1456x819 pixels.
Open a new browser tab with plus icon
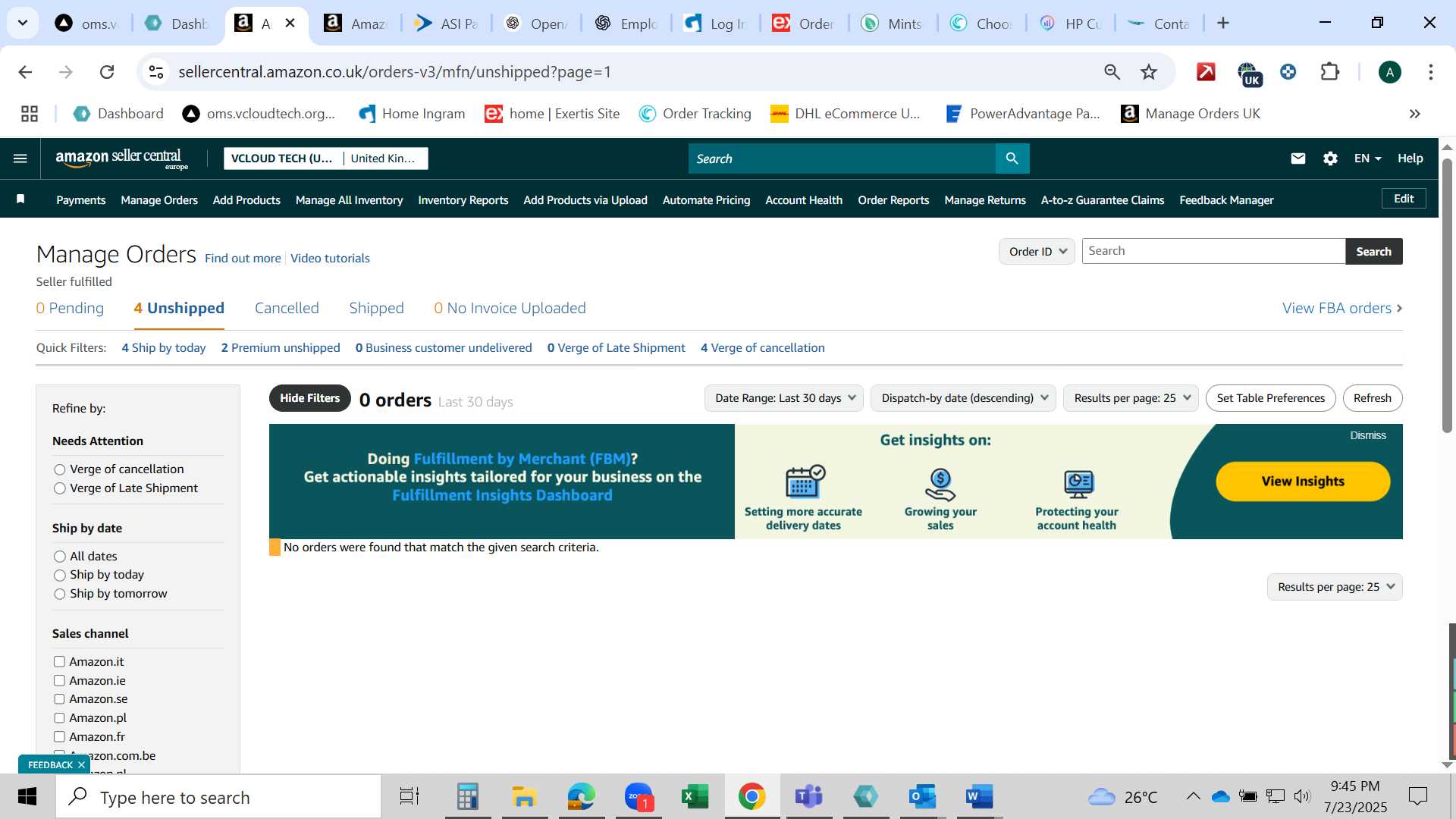(1222, 24)
